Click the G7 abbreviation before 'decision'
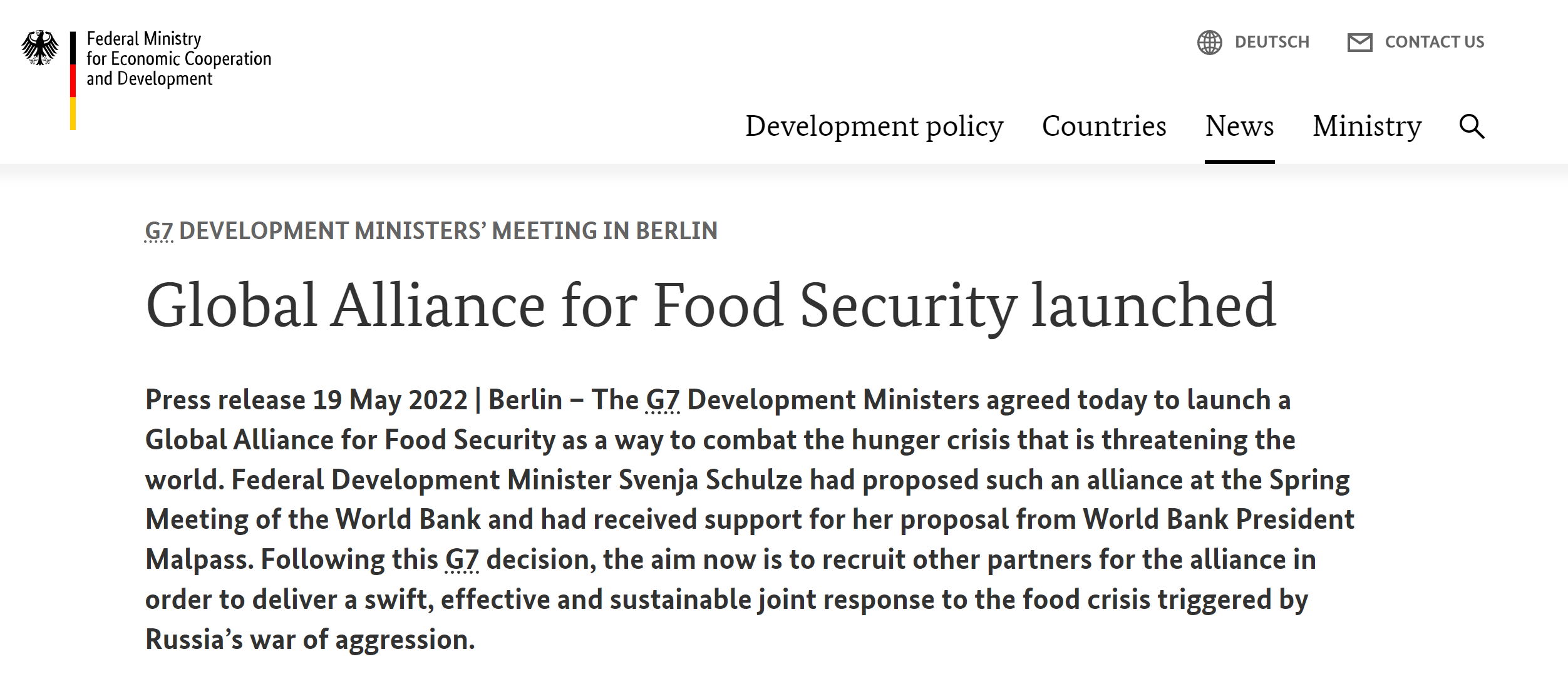 (462, 559)
